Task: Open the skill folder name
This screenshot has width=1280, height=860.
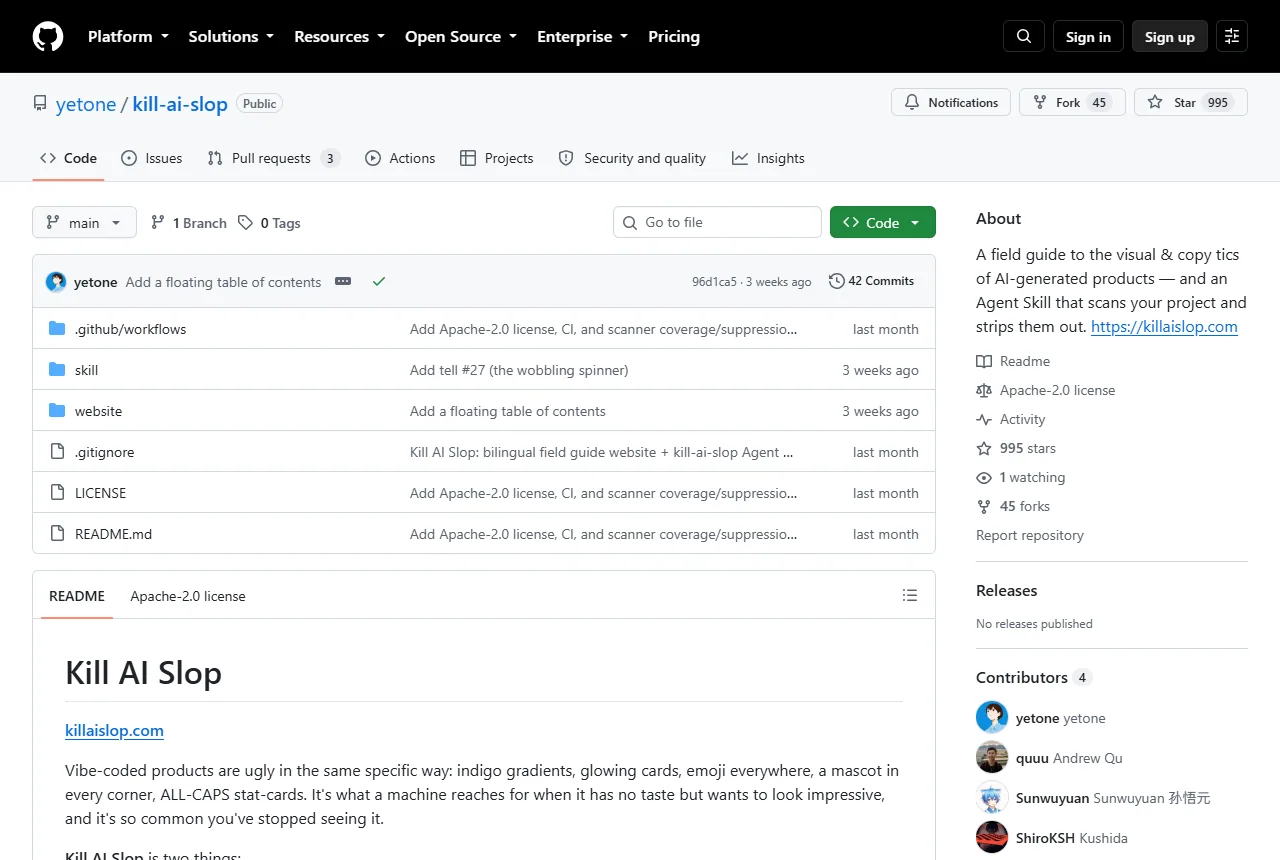Action: (x=87, y=370)
